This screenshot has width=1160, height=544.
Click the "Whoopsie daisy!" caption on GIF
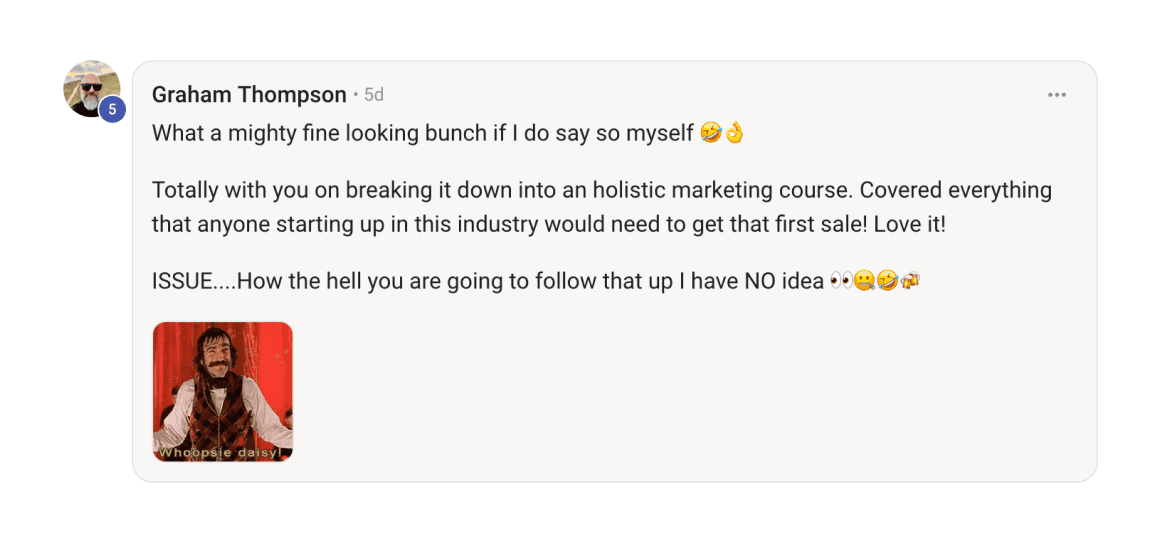pyautogui.click(x=222, y=453)
